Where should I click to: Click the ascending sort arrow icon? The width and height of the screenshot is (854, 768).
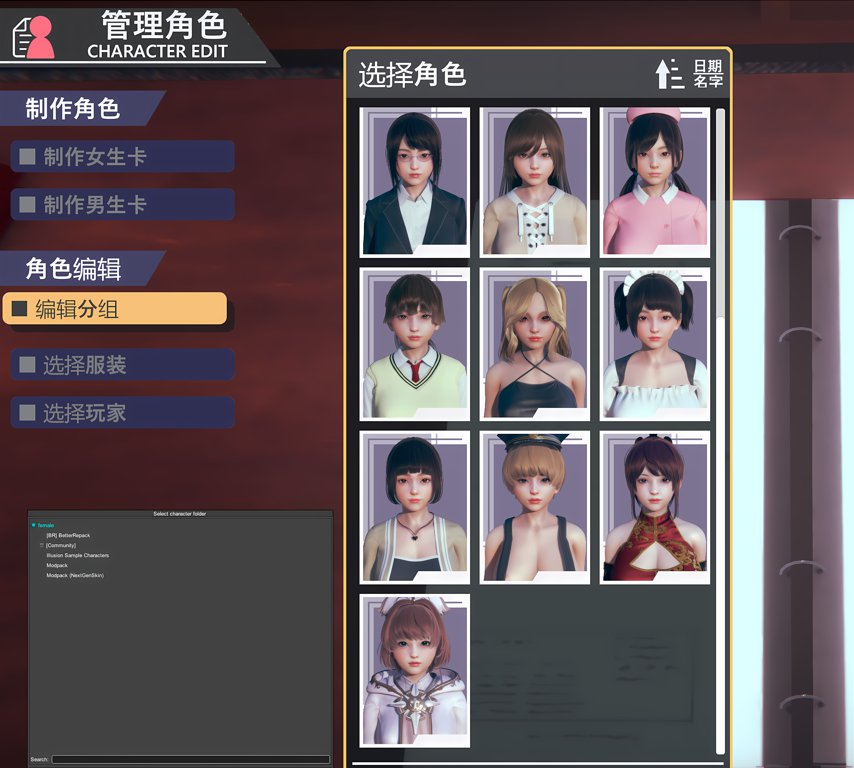pyautogui.click(x=664, y=74)
